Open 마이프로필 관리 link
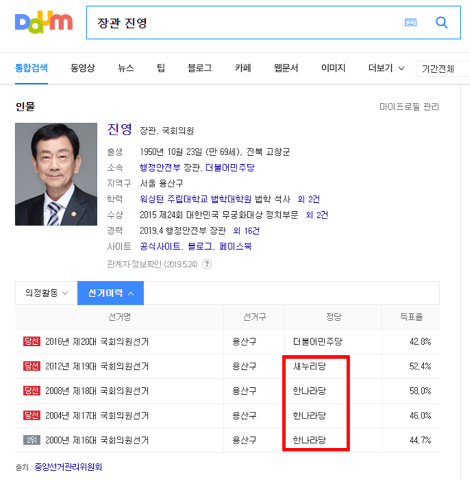Image resolution: width=470 pixels, height=480 pixels. 409,107
